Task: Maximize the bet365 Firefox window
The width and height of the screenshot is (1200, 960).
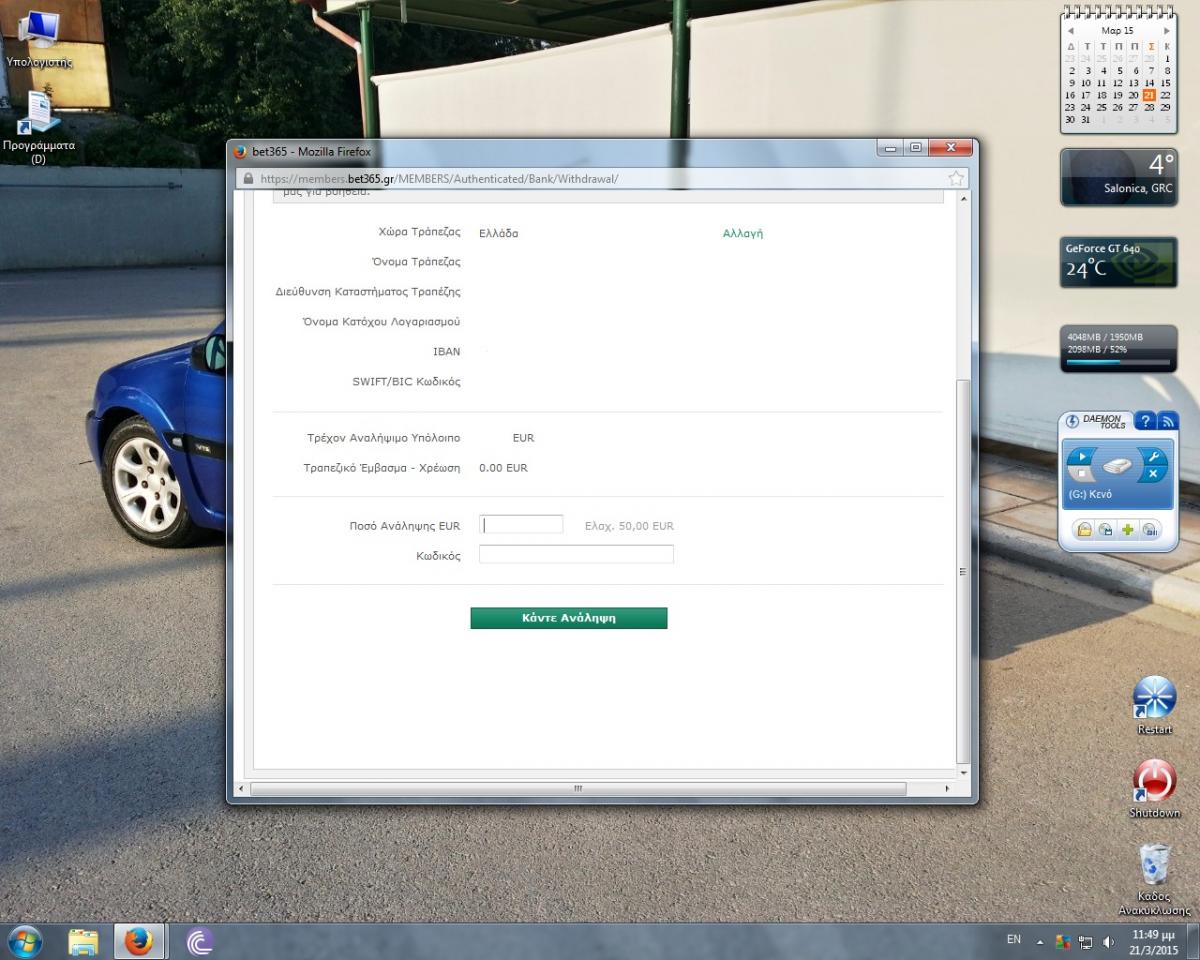Action: (915, 148)
